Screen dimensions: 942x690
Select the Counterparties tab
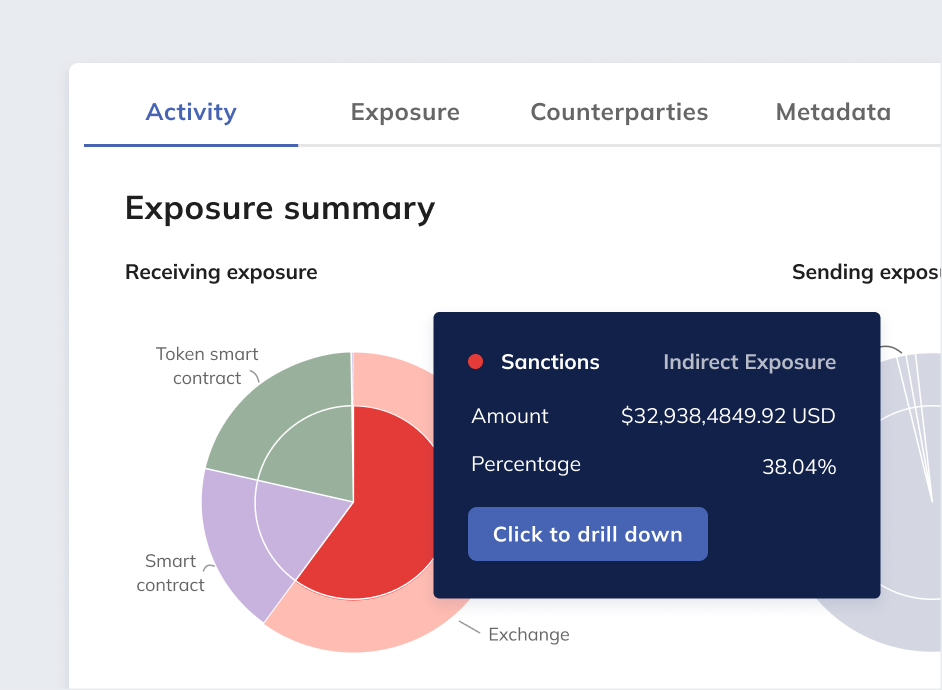[x=619, y=112]
